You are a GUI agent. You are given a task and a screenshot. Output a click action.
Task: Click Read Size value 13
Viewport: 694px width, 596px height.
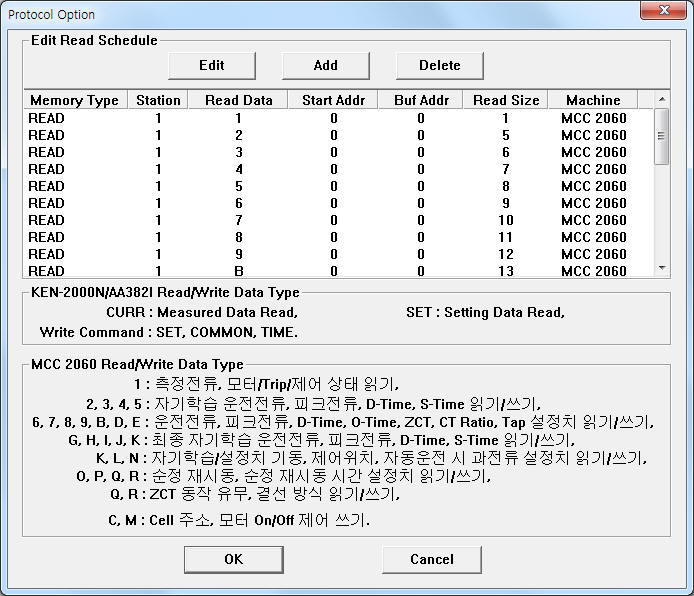tap(505, 271)
